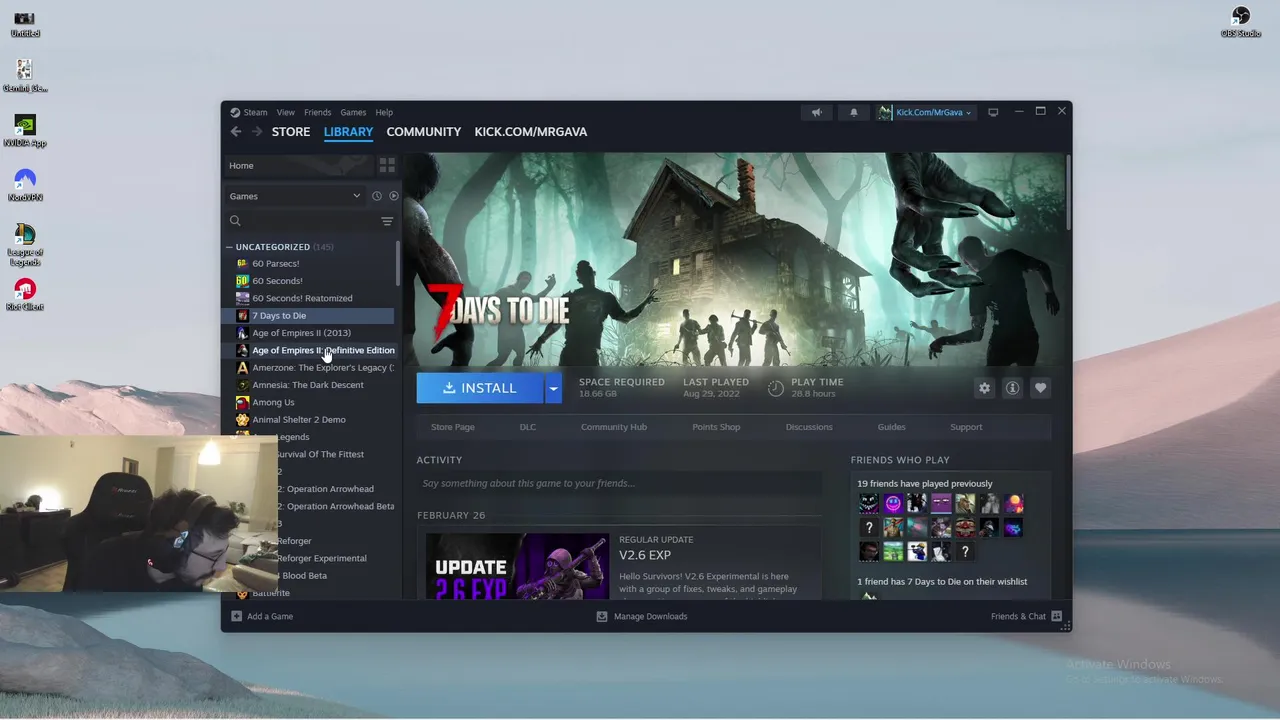This screenshot has height=720, width=1280.
Task: Open the Help menu
Action: (384, 112)
